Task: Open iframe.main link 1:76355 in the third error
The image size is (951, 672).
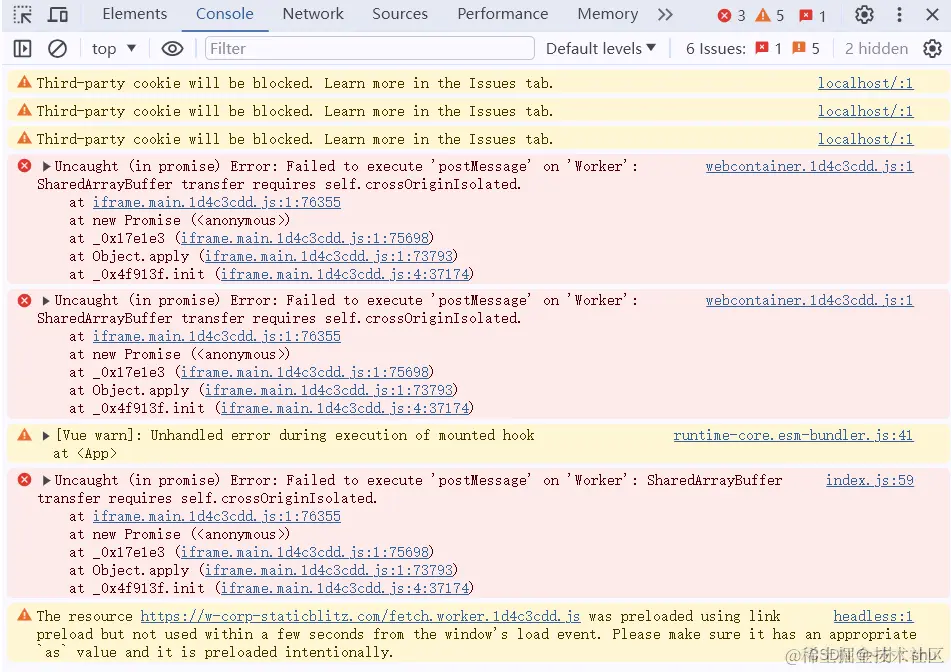Action: coord(217,516)
